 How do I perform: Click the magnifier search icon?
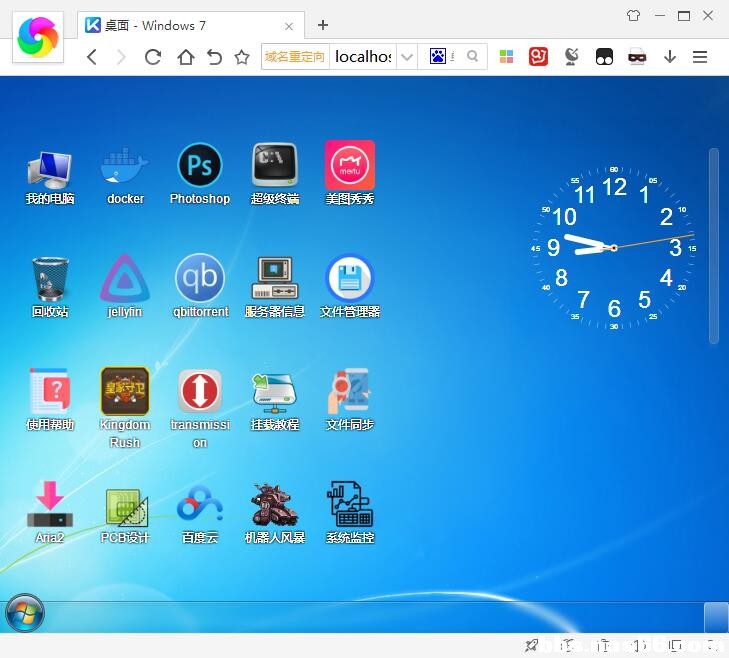coord(472,56)
